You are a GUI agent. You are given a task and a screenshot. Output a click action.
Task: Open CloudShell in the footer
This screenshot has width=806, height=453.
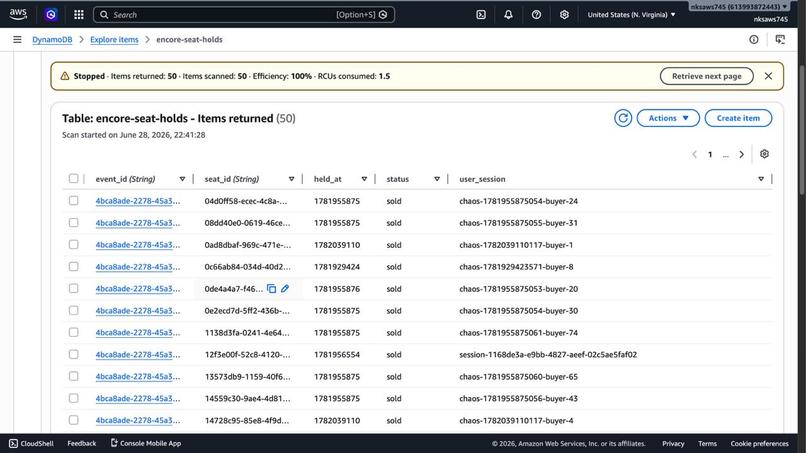tap(31, 443)
